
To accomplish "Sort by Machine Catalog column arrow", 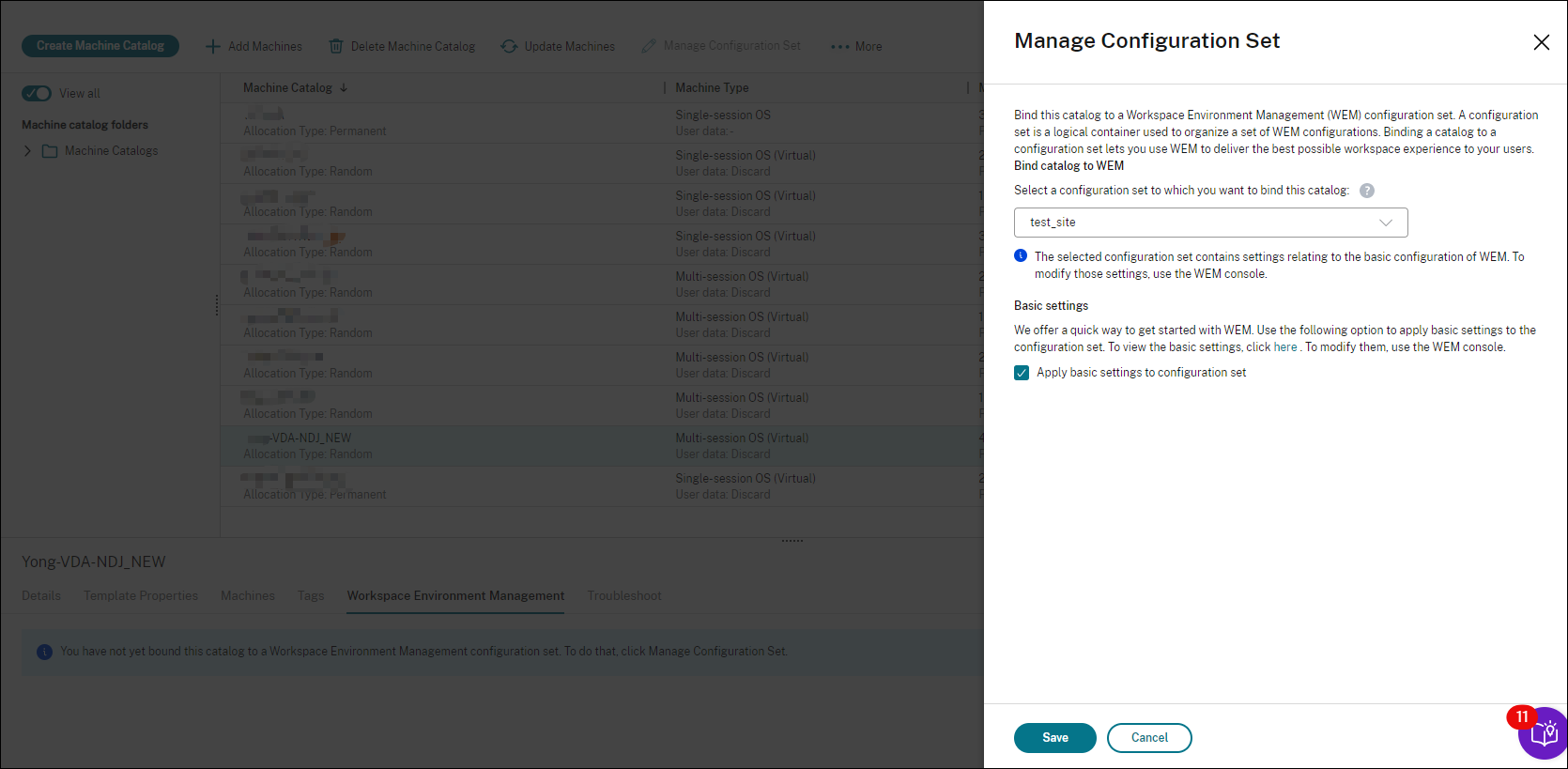I will pyautogui.click(x=344, y=87).
